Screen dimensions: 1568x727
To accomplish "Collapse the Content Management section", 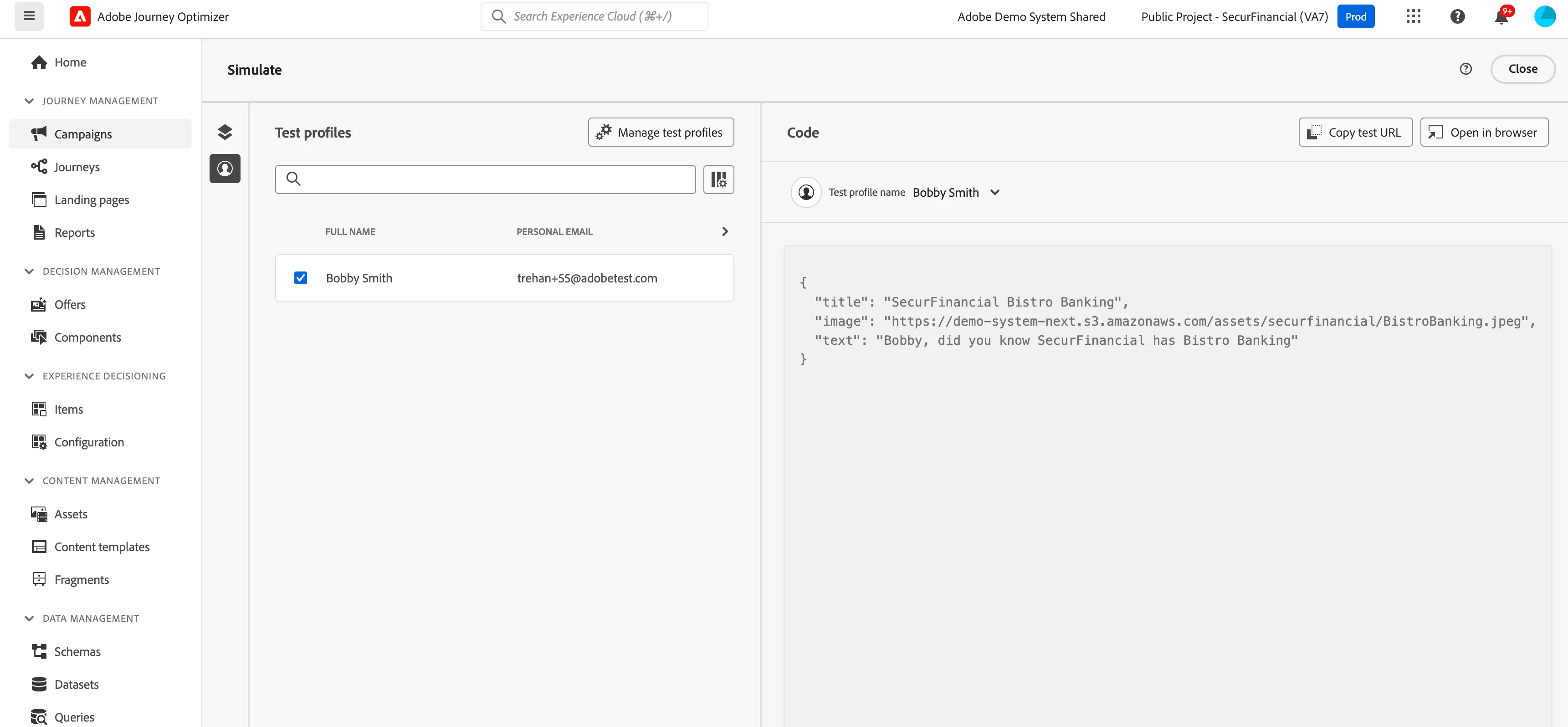I will (x=29, y=481).
